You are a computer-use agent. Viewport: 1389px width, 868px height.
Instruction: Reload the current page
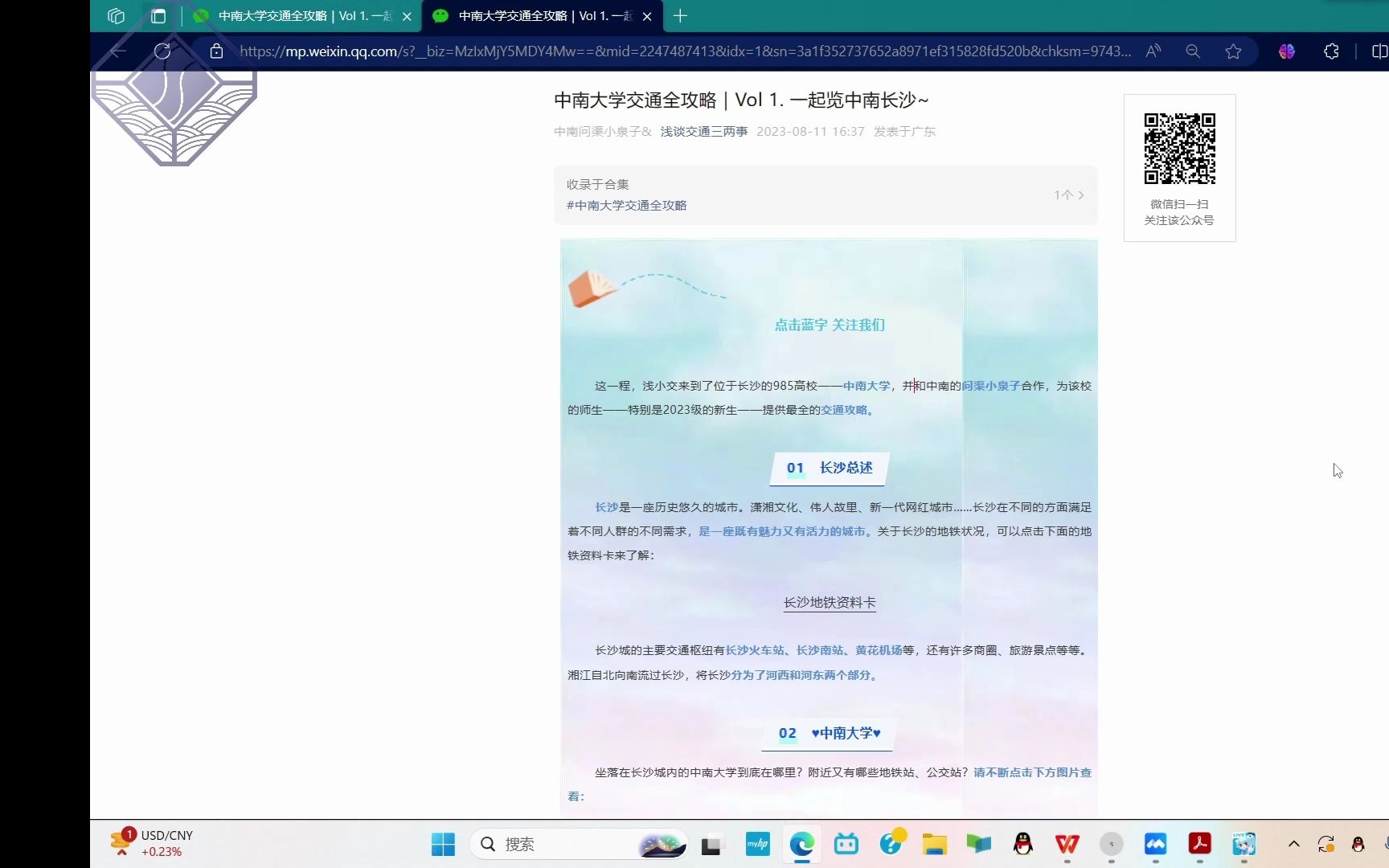coord(162,51)
